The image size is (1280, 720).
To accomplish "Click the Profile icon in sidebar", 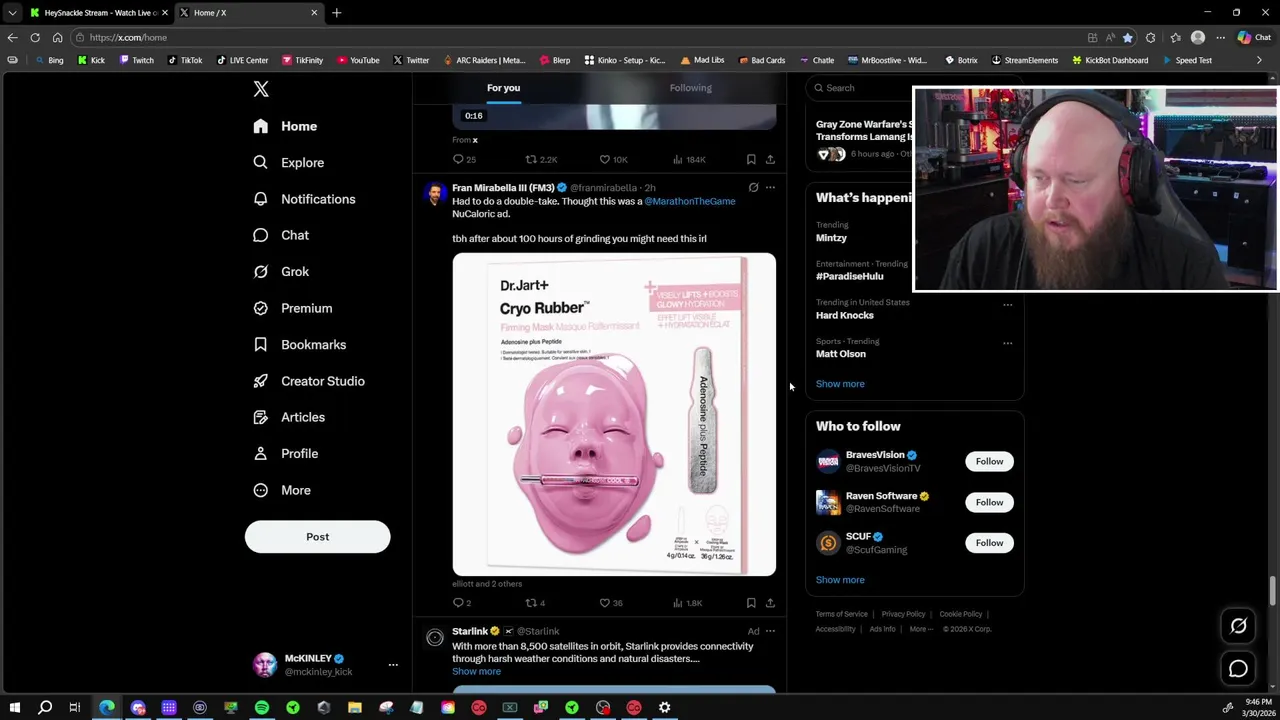I will point(260,453).
